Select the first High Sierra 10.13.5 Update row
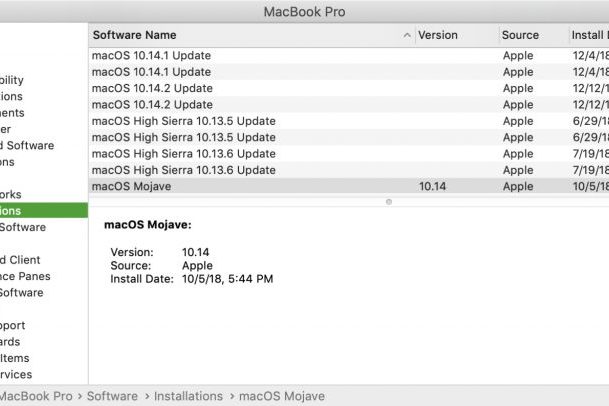 click(250, 121)
